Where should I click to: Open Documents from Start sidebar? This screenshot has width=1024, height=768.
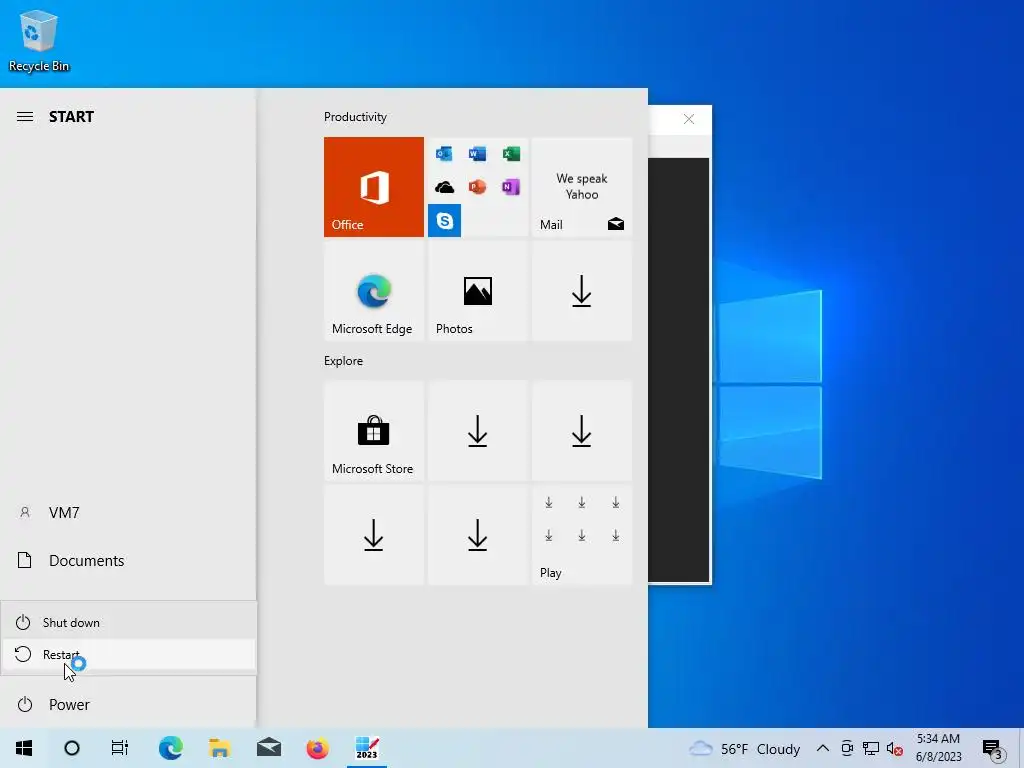(128, 560)
